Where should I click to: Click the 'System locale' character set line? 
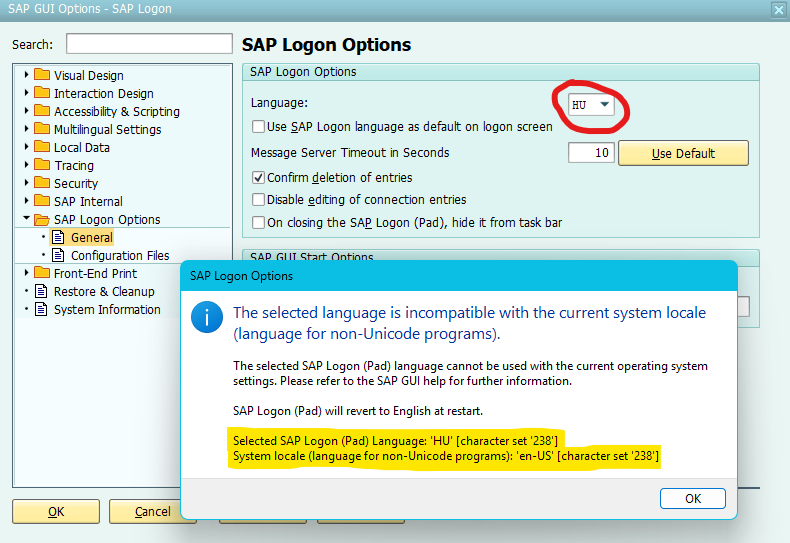coord(446,456)
